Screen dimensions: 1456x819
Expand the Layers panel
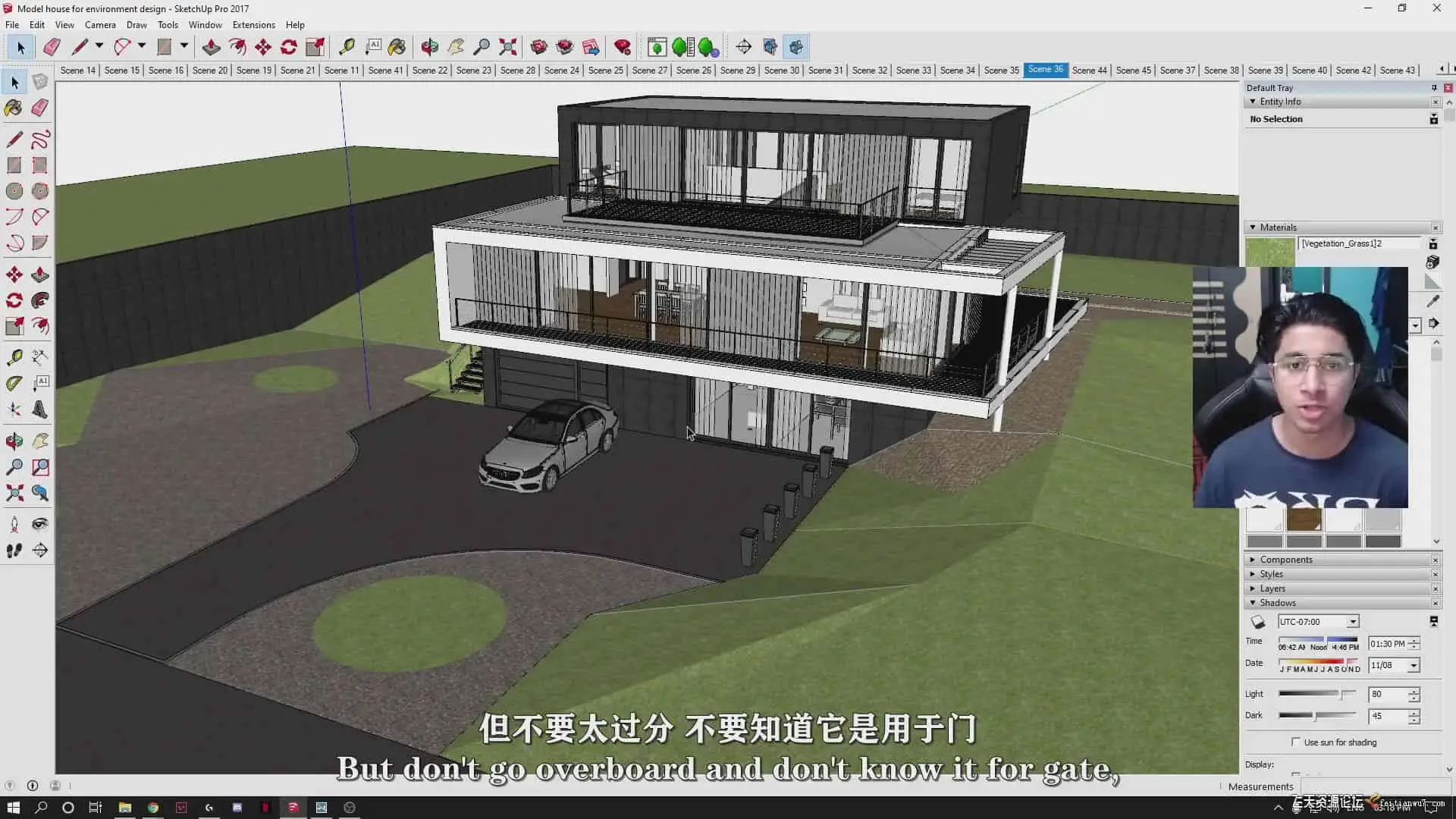click(x=1272, y=588)
